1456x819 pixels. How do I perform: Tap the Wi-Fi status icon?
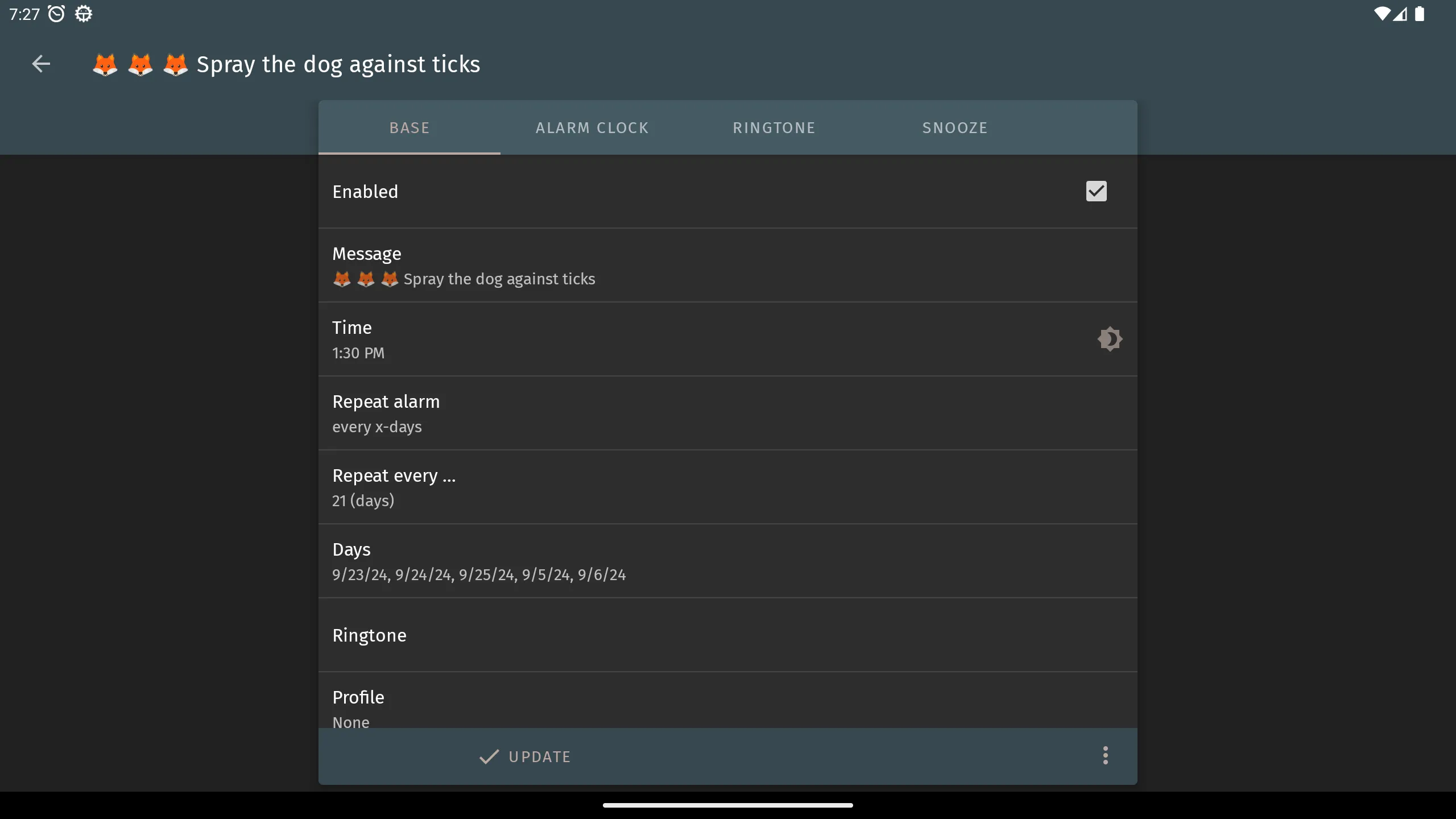coord(1381,14)
